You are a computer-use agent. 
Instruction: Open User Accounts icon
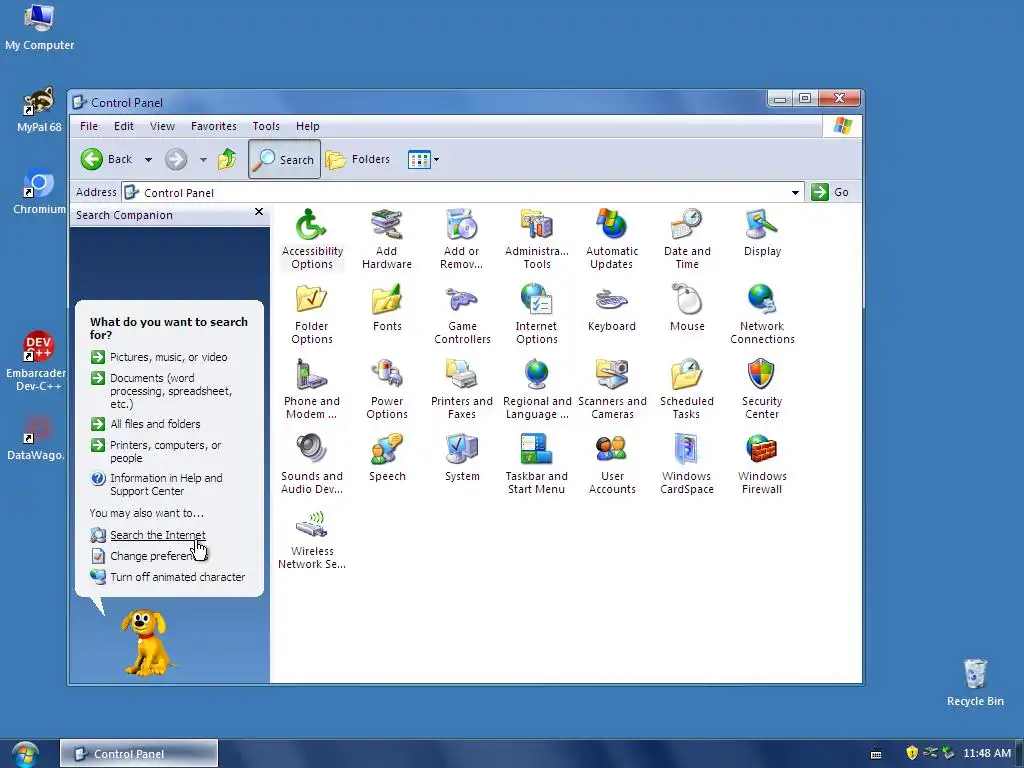click(x=612, y=464)
